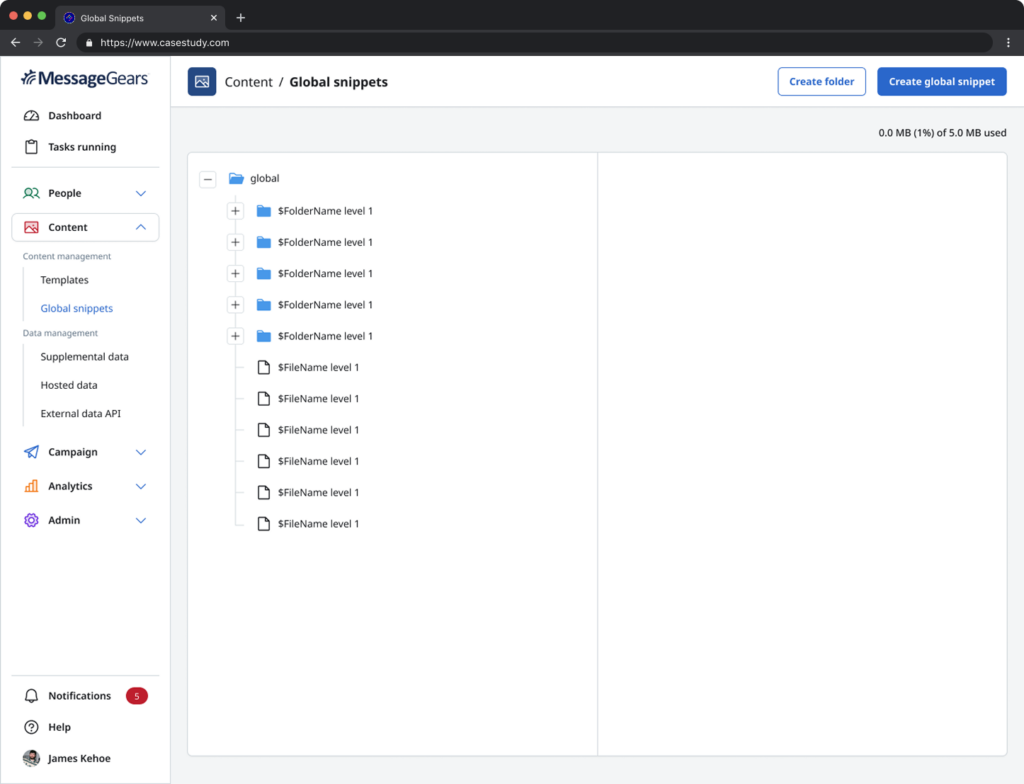Click the Dashboard gauge icon in sidebar
The height and width of the screenshot is (784, 1024).
(31, 116)
